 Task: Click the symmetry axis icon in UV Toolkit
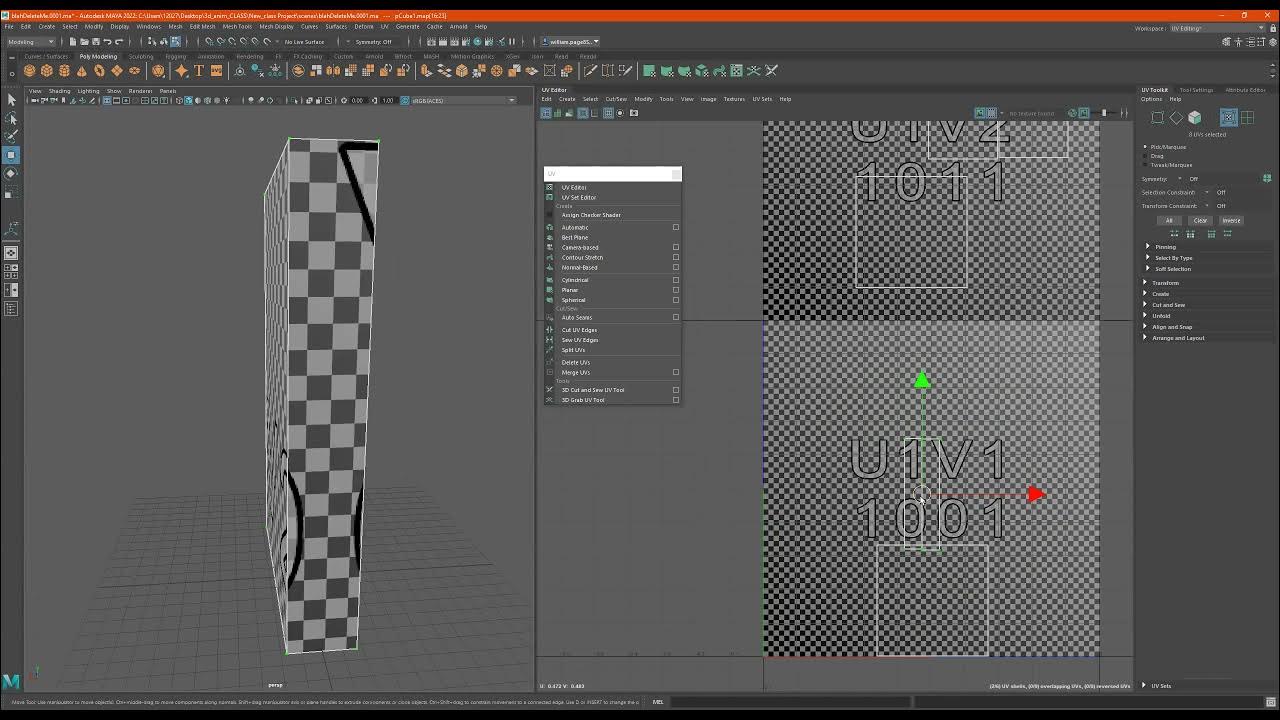coord(1267,179)
